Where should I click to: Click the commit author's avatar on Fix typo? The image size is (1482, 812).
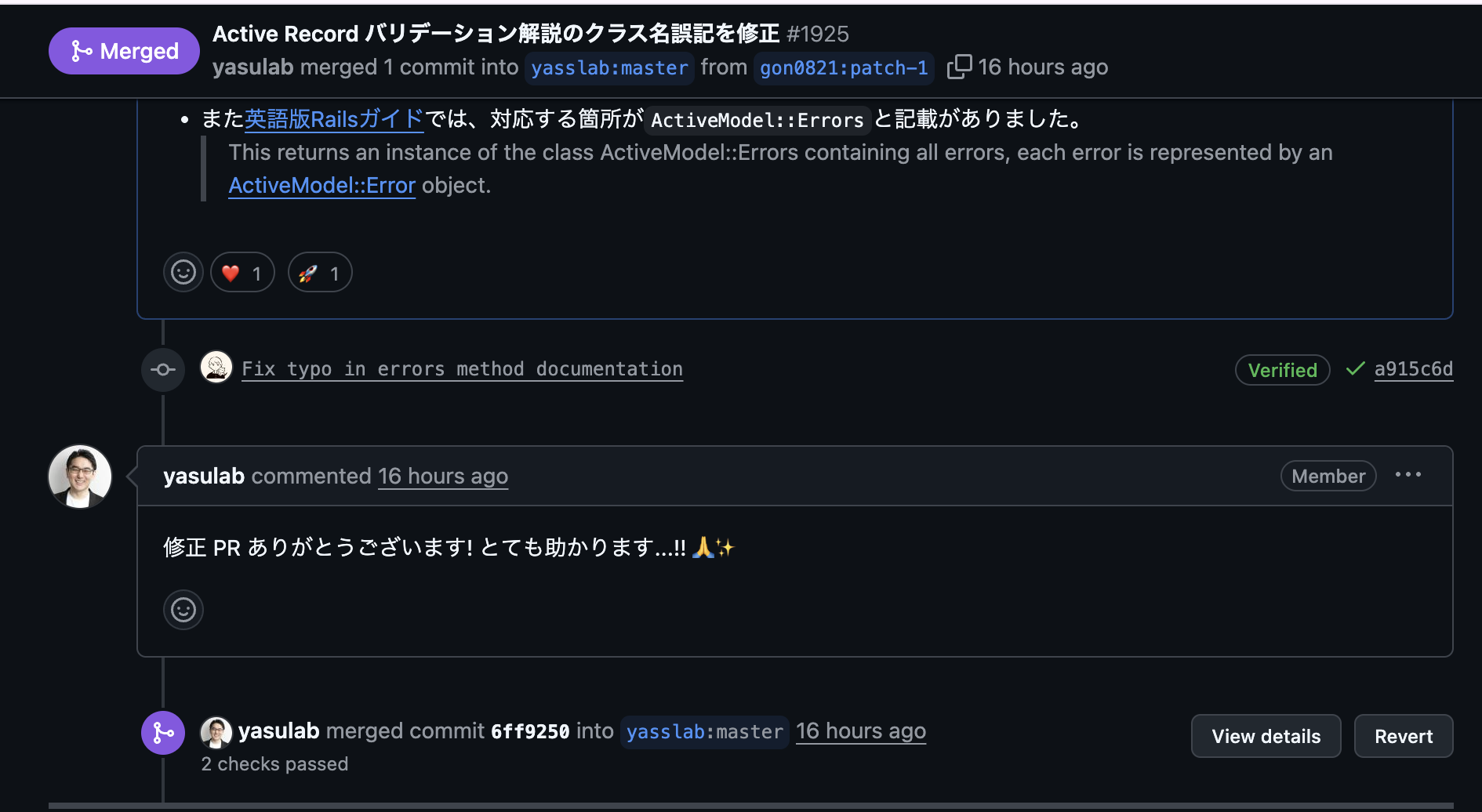click(216, 367)
